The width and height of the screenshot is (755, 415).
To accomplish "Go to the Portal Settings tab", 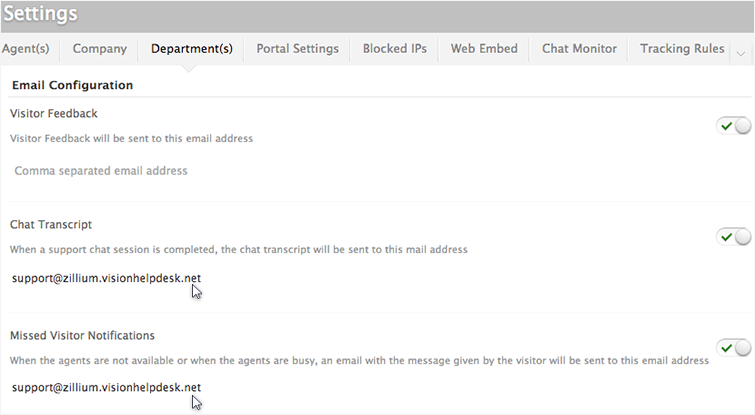I will click(x=297, y=48).
